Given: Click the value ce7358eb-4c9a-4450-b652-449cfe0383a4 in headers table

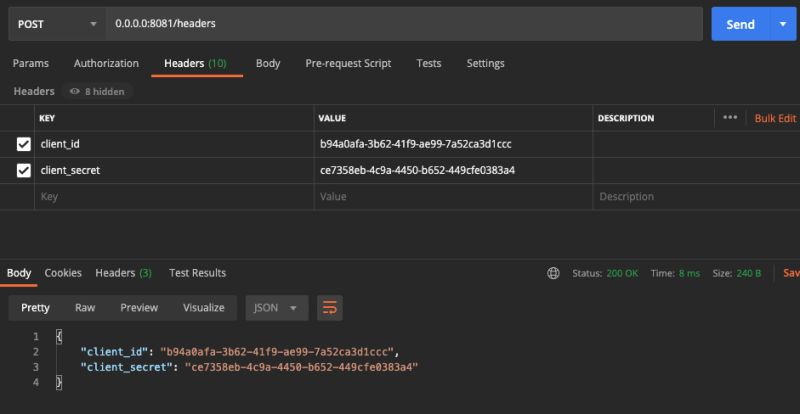Looking at the screenshot, I should pyautogui.click(x=417, y=171).
